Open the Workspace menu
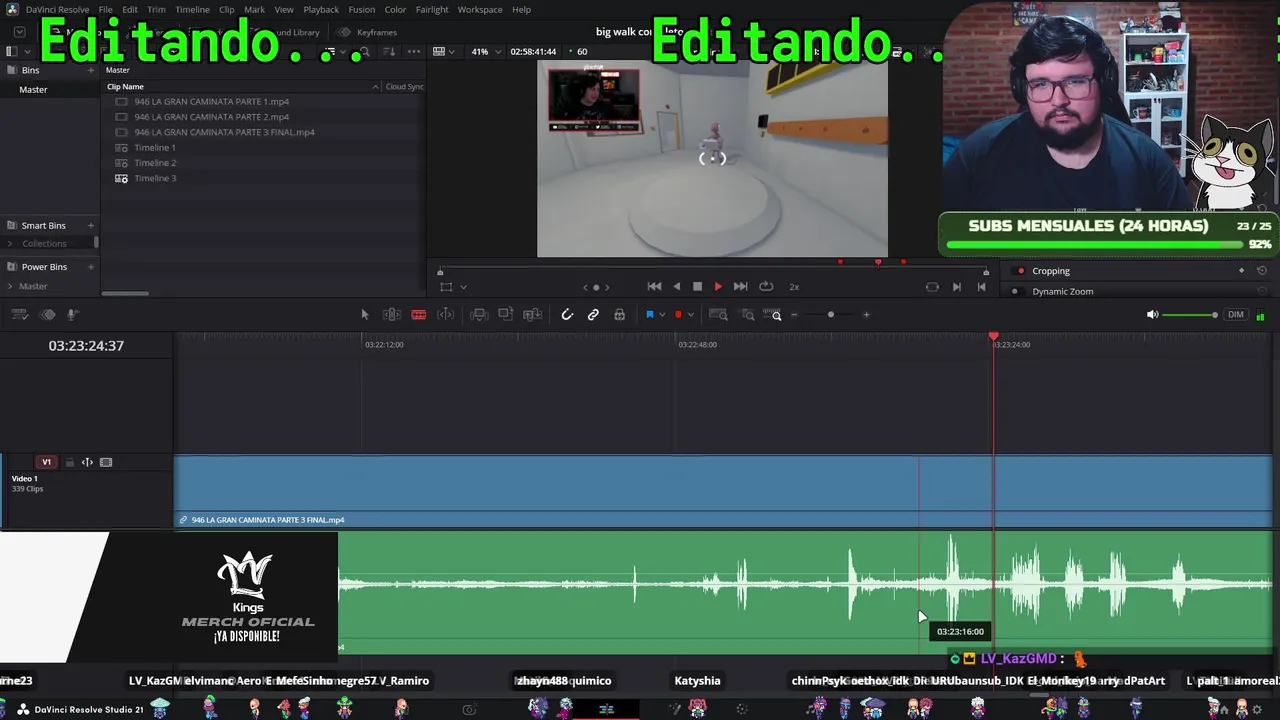The image size is (1280, 720). (480, 10)
